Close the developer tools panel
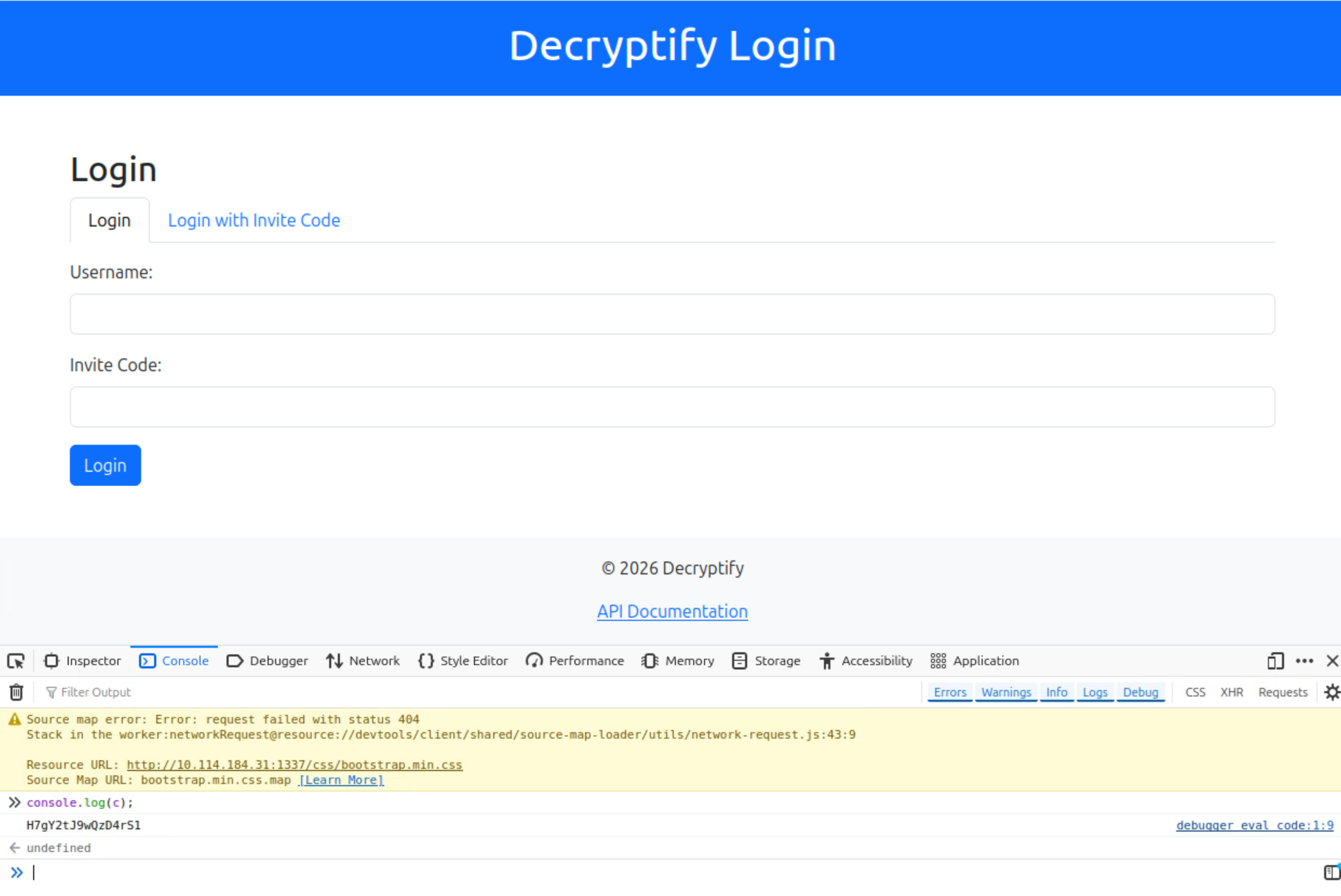This screenshot has width=1341, height=896. [x=1332, y=661]
